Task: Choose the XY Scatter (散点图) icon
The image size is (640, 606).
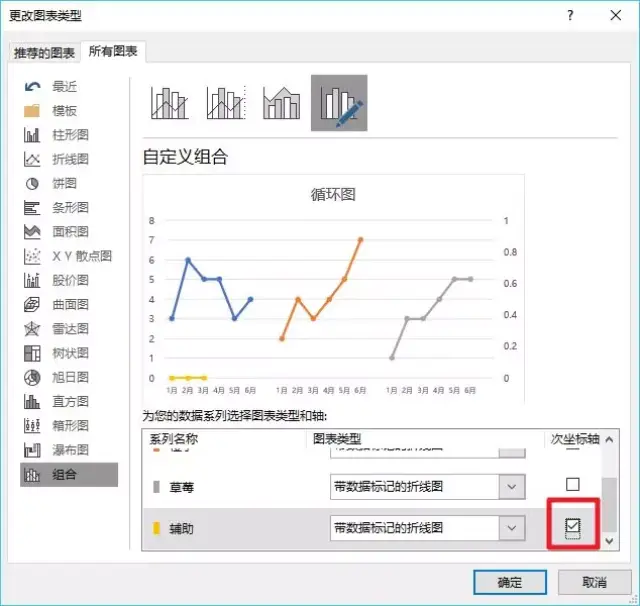Action: click(x=32, y=256)
